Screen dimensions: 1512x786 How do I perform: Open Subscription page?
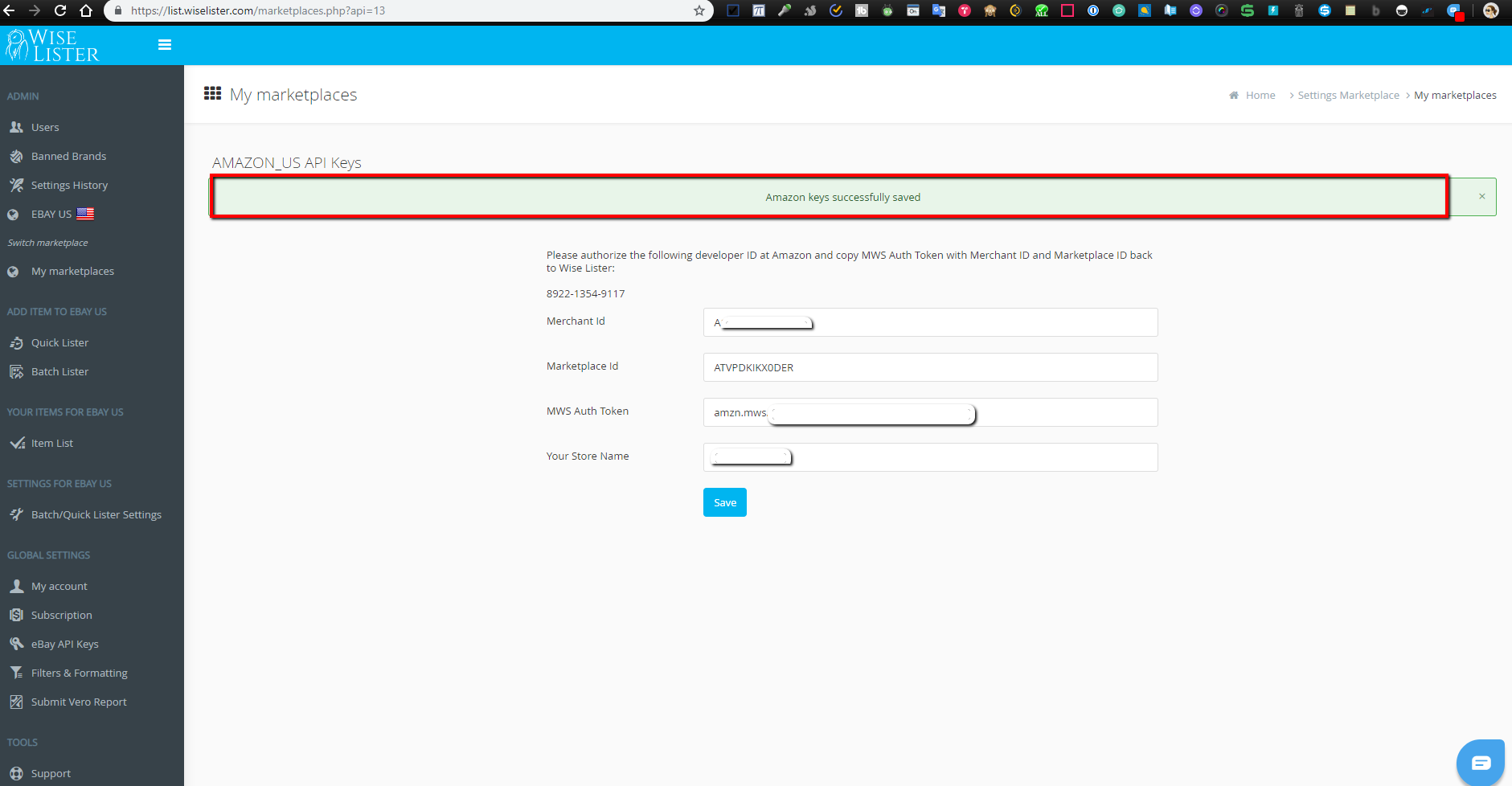[x=61, y=615]
